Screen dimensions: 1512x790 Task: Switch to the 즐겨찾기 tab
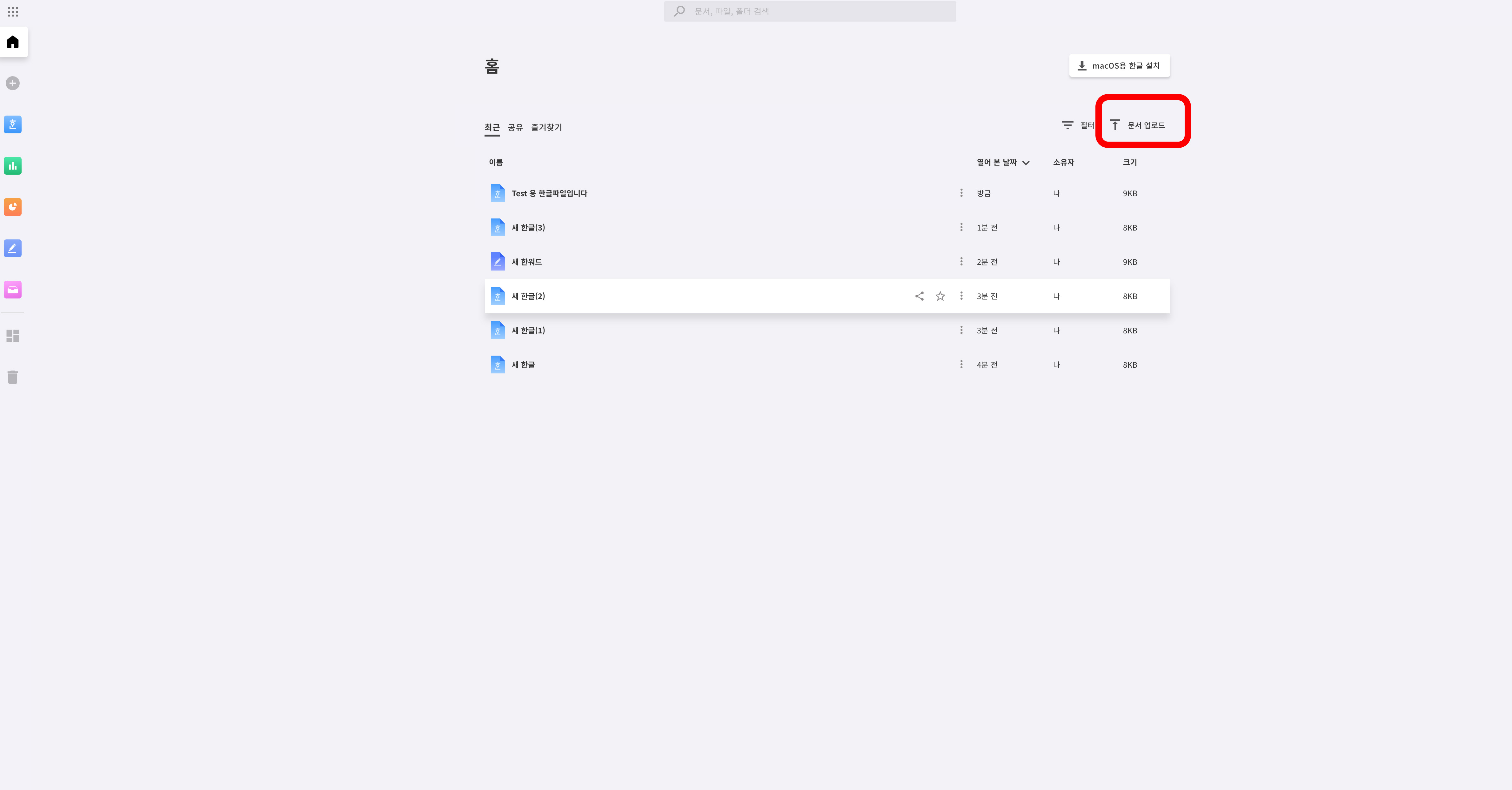pos(546,127)
